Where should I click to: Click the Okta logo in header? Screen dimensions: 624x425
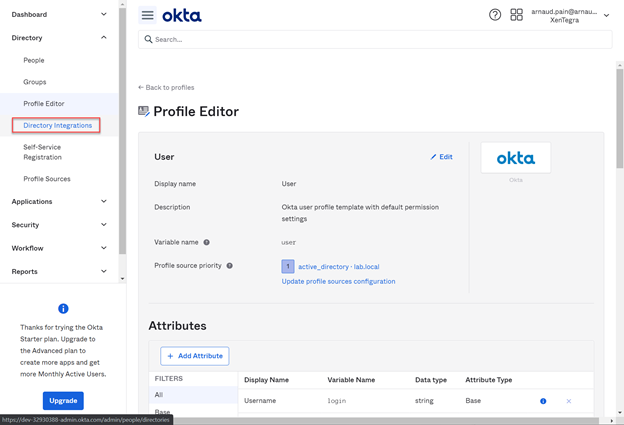tap(182, 15)
